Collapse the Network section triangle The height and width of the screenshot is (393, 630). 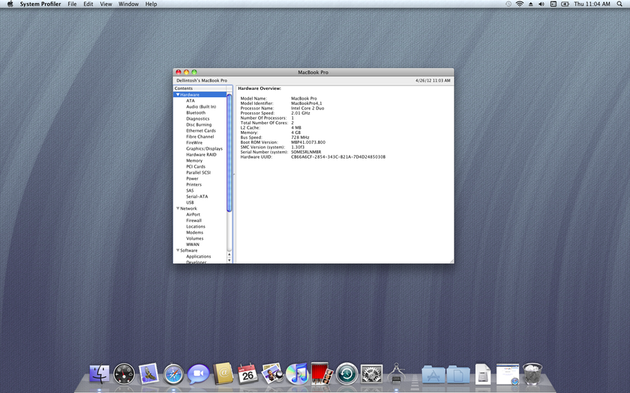point(178,209)
